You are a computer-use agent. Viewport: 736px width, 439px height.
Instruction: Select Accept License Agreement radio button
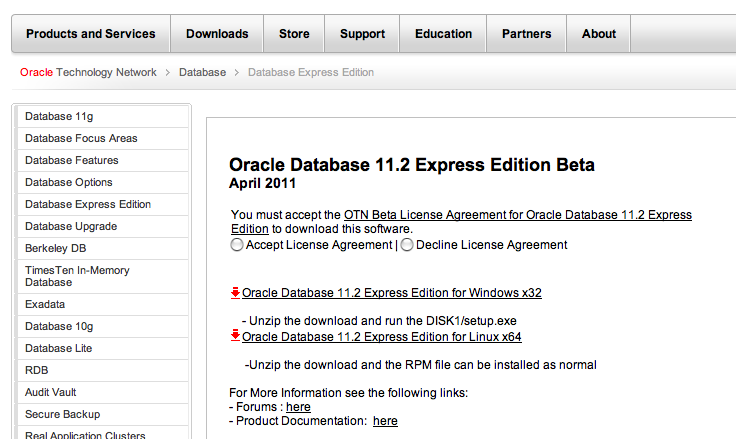(237, 245)
